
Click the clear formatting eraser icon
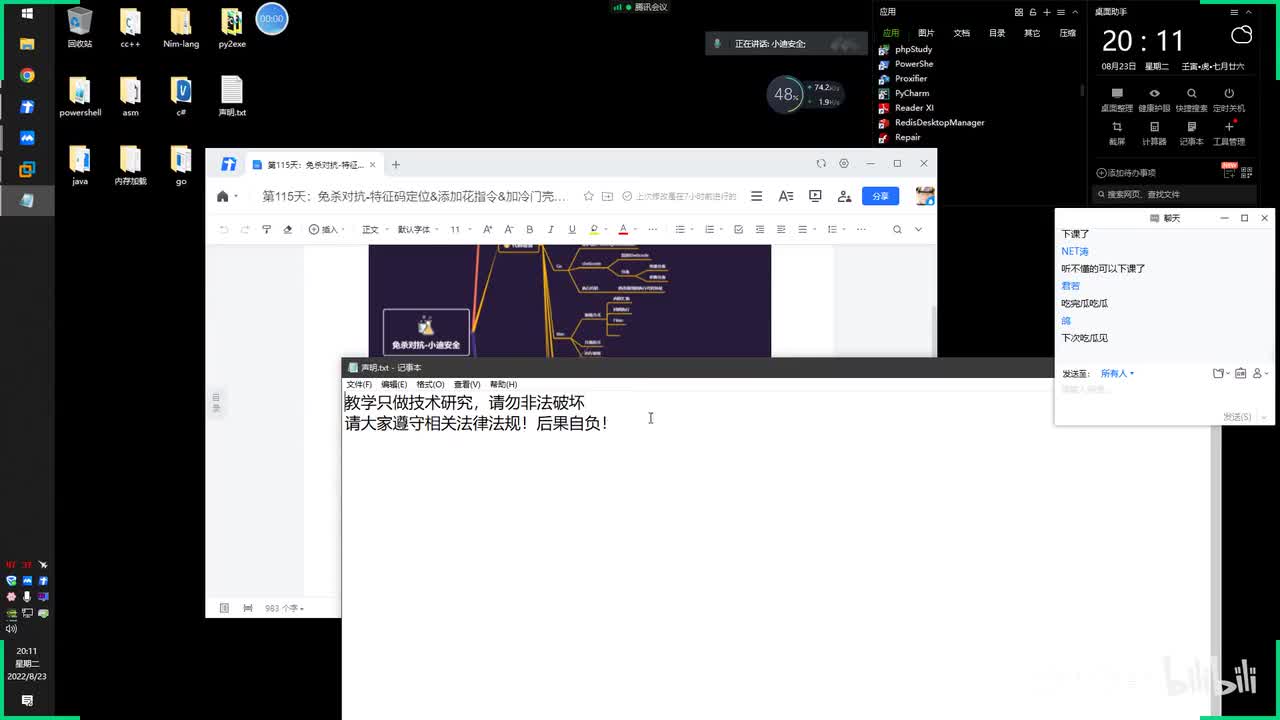(288, 229)
